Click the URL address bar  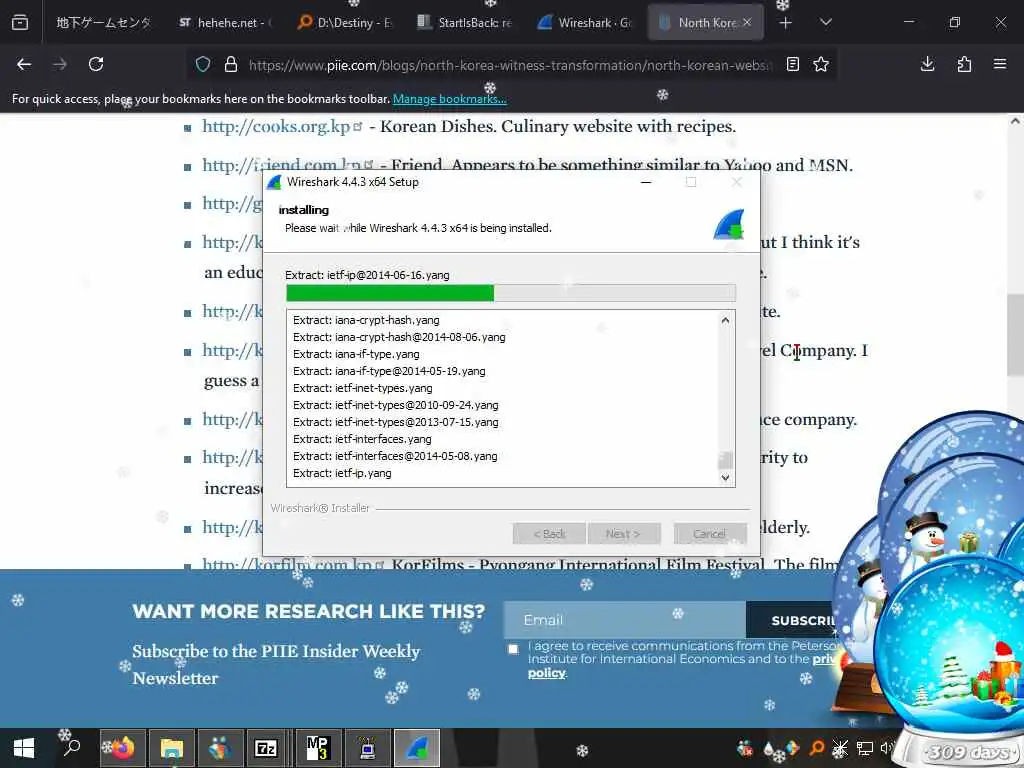click(509, 65)
